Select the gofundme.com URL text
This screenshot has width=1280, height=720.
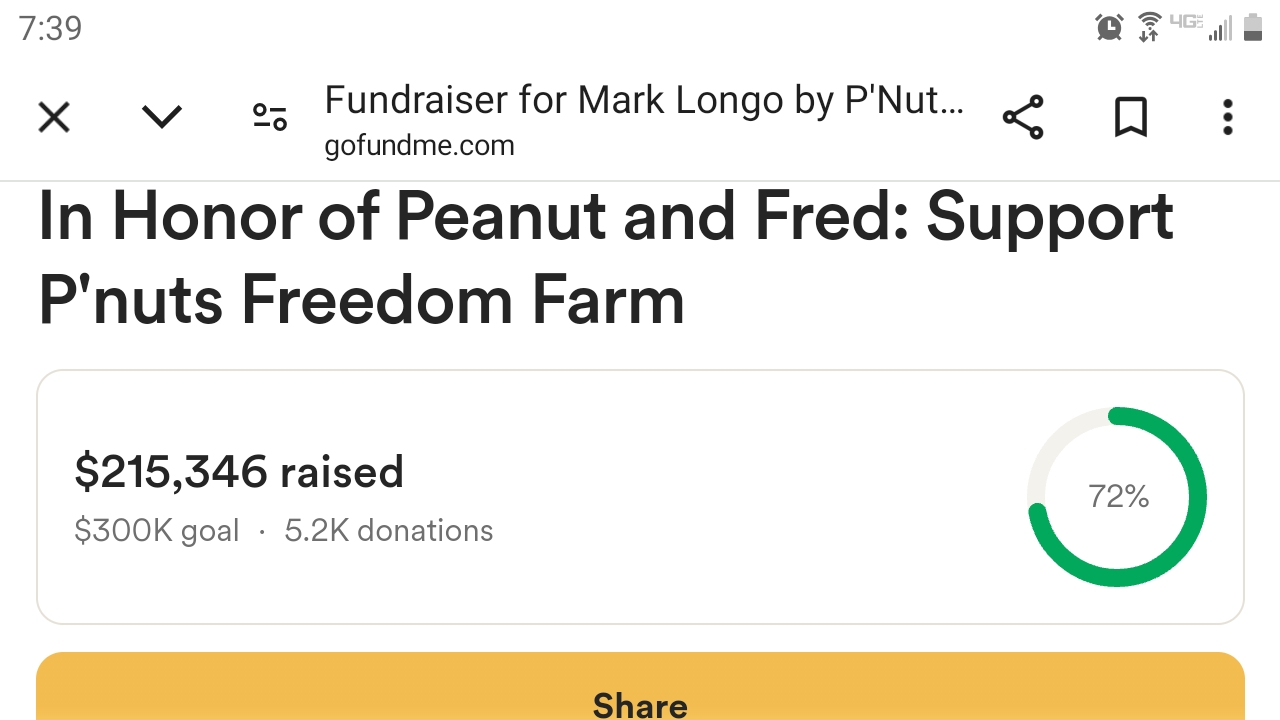point(419,146)
